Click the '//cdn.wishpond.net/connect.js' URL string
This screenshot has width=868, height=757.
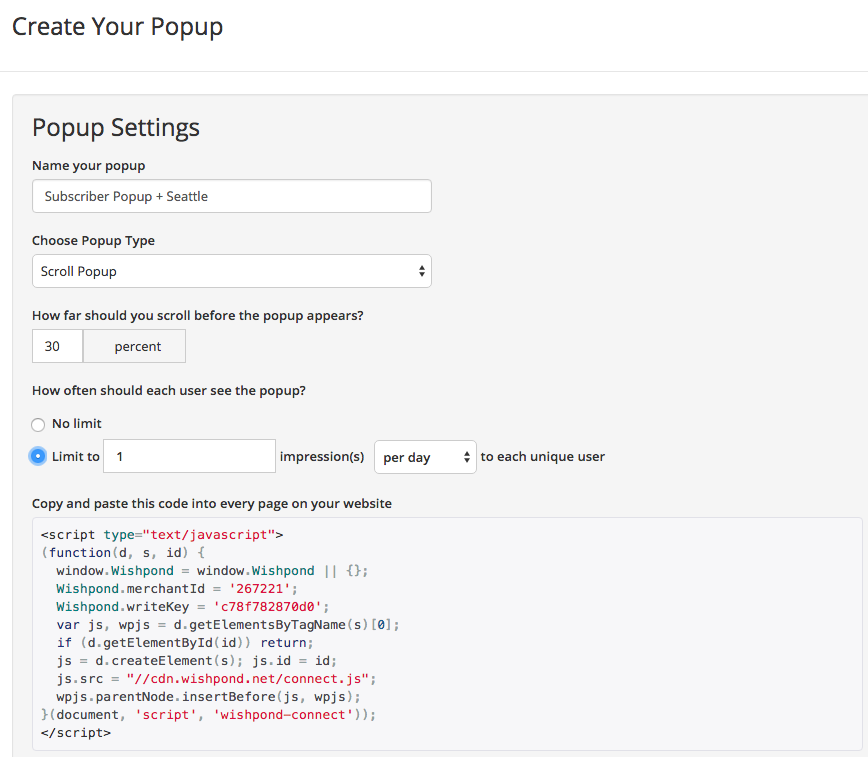point(247,678)
